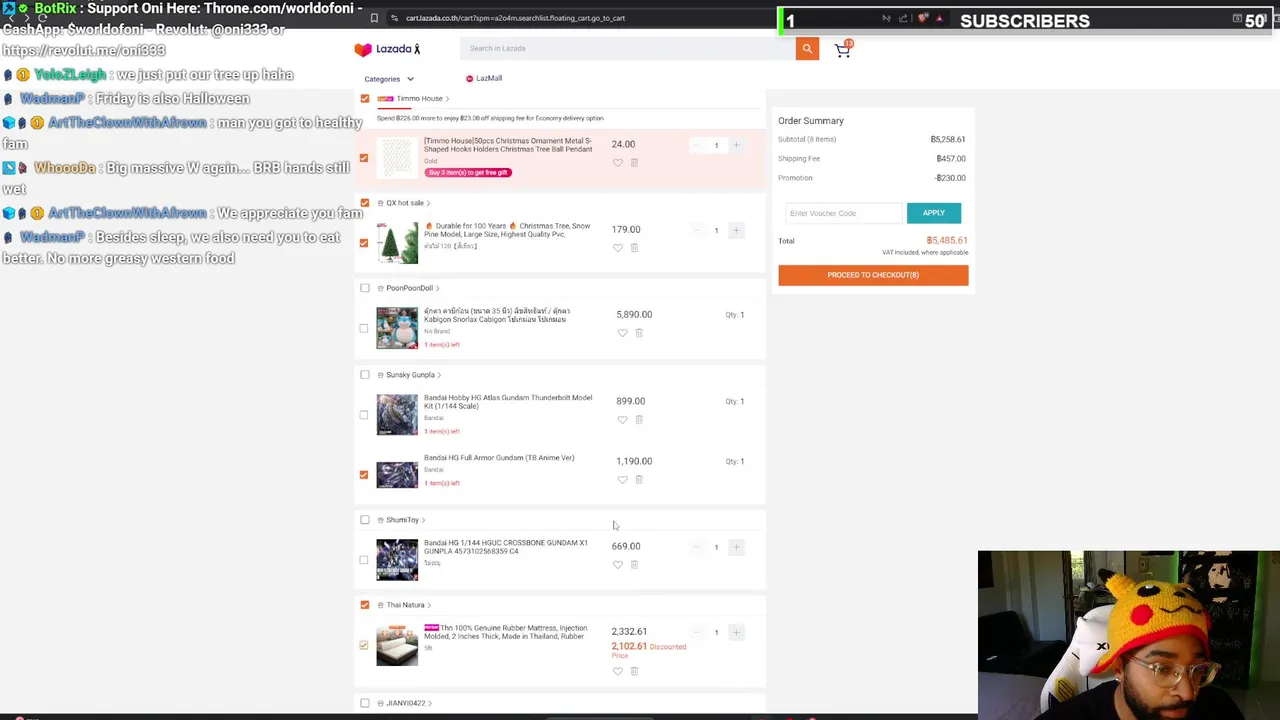Remove Christmas Tree Snow Pine from cart
Viewport: 1280px width, 720px height.
634,247
